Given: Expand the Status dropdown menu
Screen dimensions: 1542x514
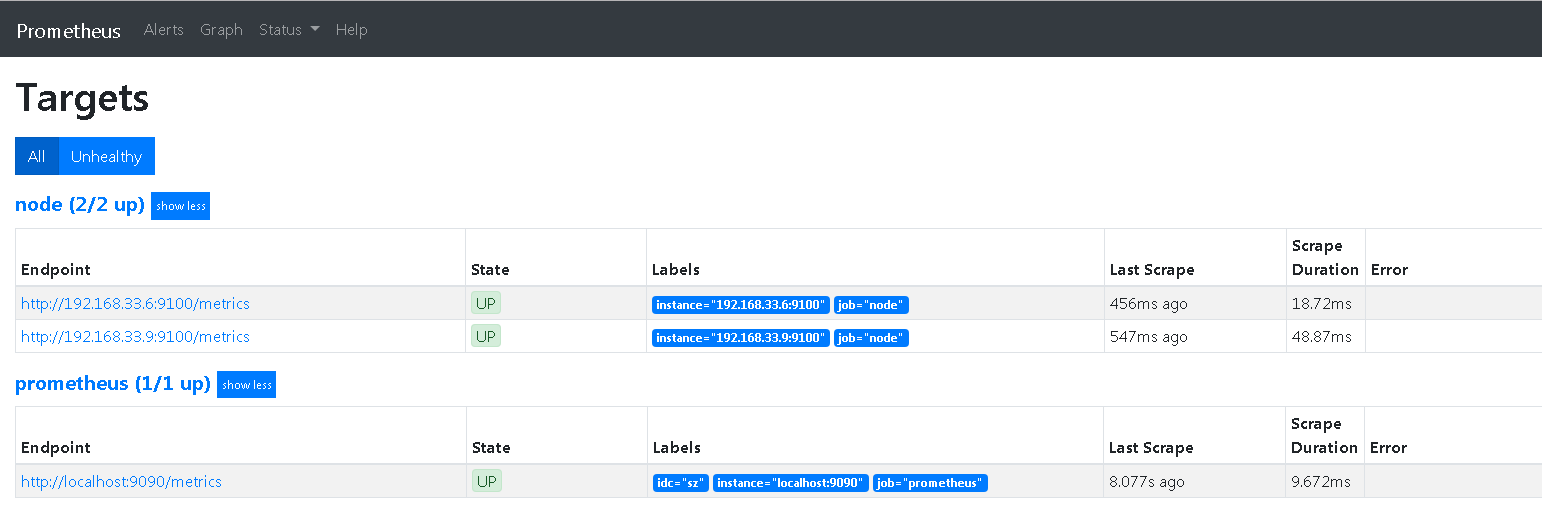Looking at the screenshot, I should (289, 30).
